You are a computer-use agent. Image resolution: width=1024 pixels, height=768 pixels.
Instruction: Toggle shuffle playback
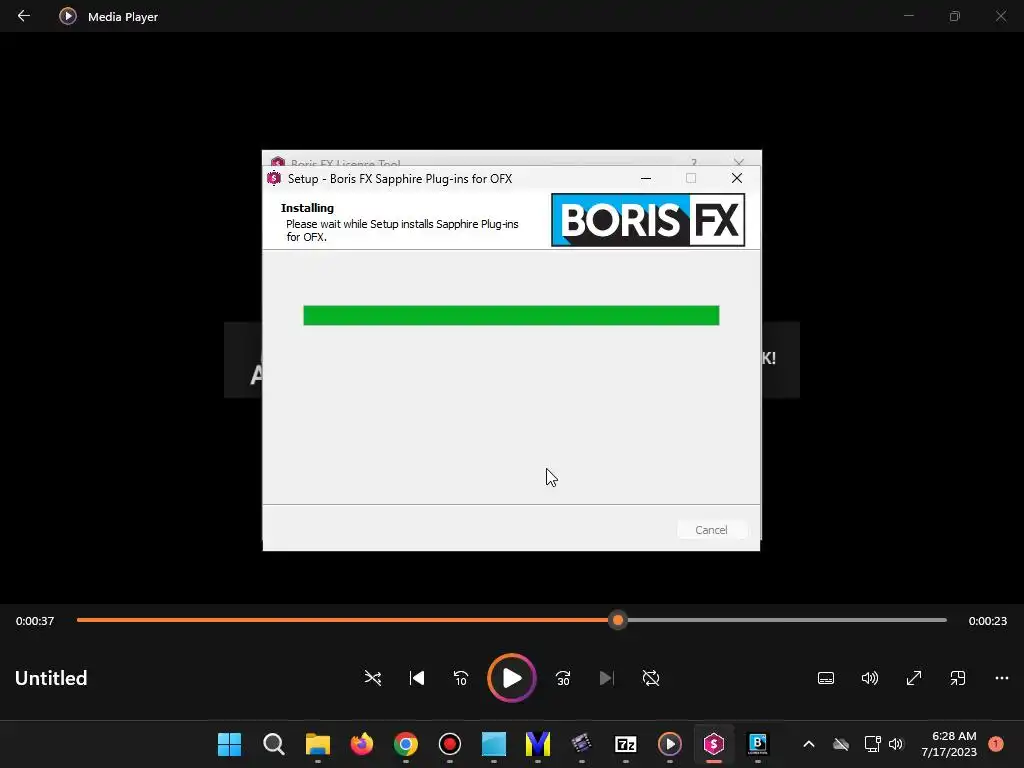tap(373, 678)
